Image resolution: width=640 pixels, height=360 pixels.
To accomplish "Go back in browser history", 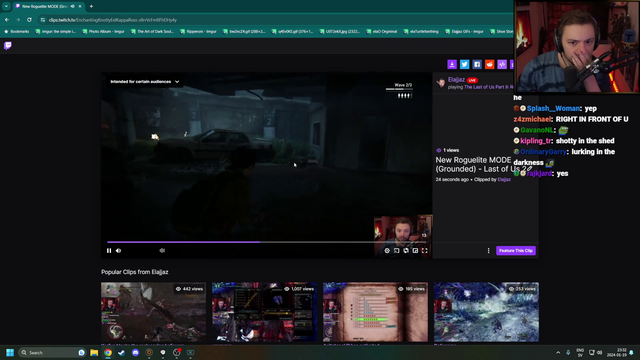I will pos(7,20).
